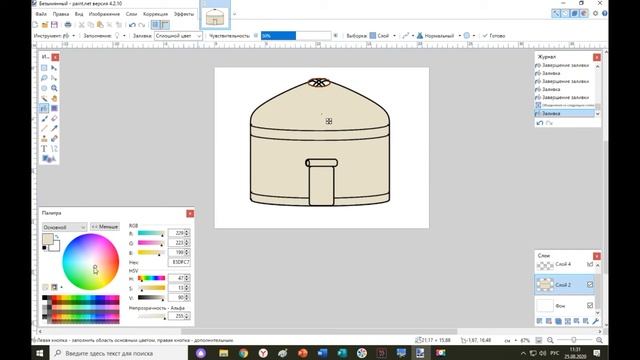Toggle the rulers button
The height and width of the screenshot is (360, 640).
click(165, 25)
